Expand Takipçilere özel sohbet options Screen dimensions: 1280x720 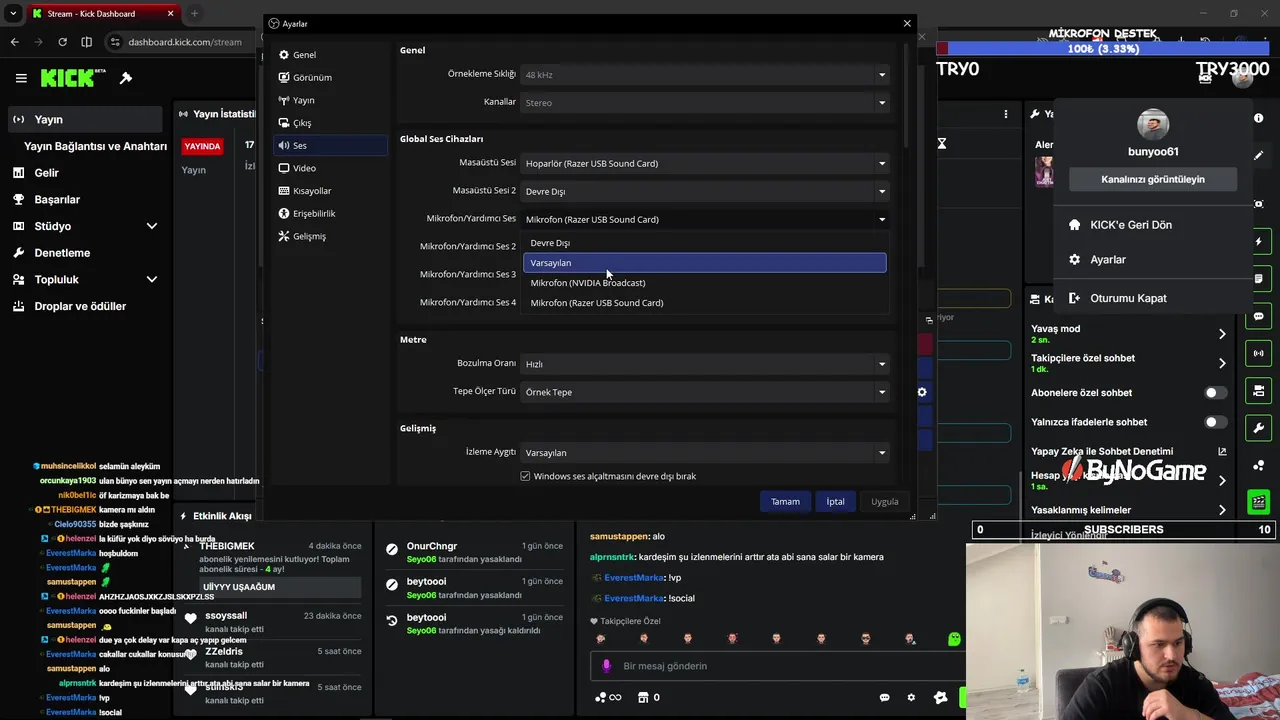click(x=1222, y=363)
